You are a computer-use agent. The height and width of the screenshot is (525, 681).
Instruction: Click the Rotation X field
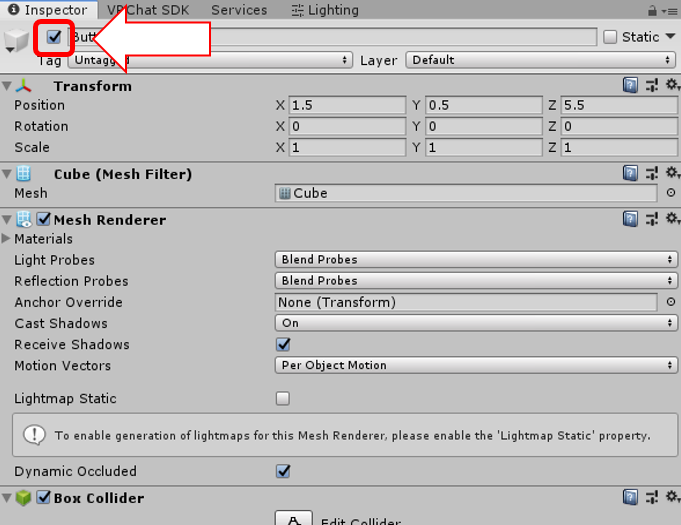[x=347, y=126]
